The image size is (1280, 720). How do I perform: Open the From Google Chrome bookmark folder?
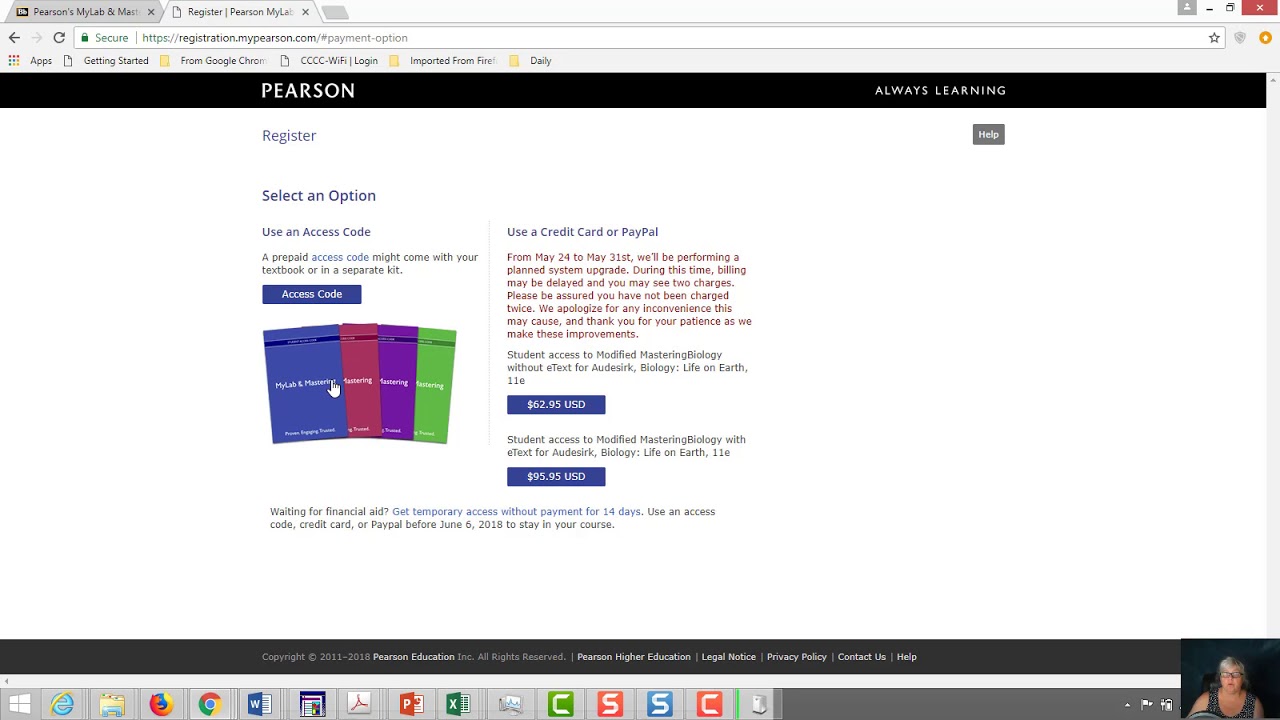pos(213,61)
